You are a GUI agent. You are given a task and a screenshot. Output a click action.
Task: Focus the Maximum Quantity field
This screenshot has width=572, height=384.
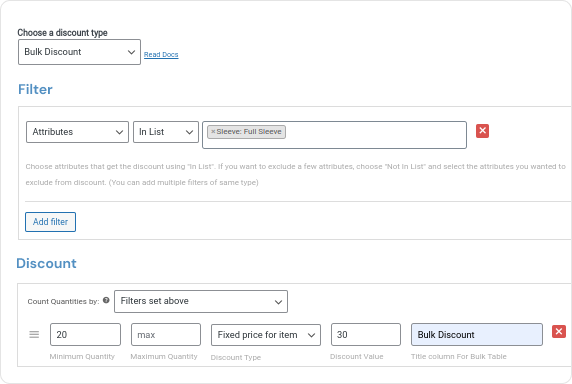pyautogui.click(x=166, y=334)
